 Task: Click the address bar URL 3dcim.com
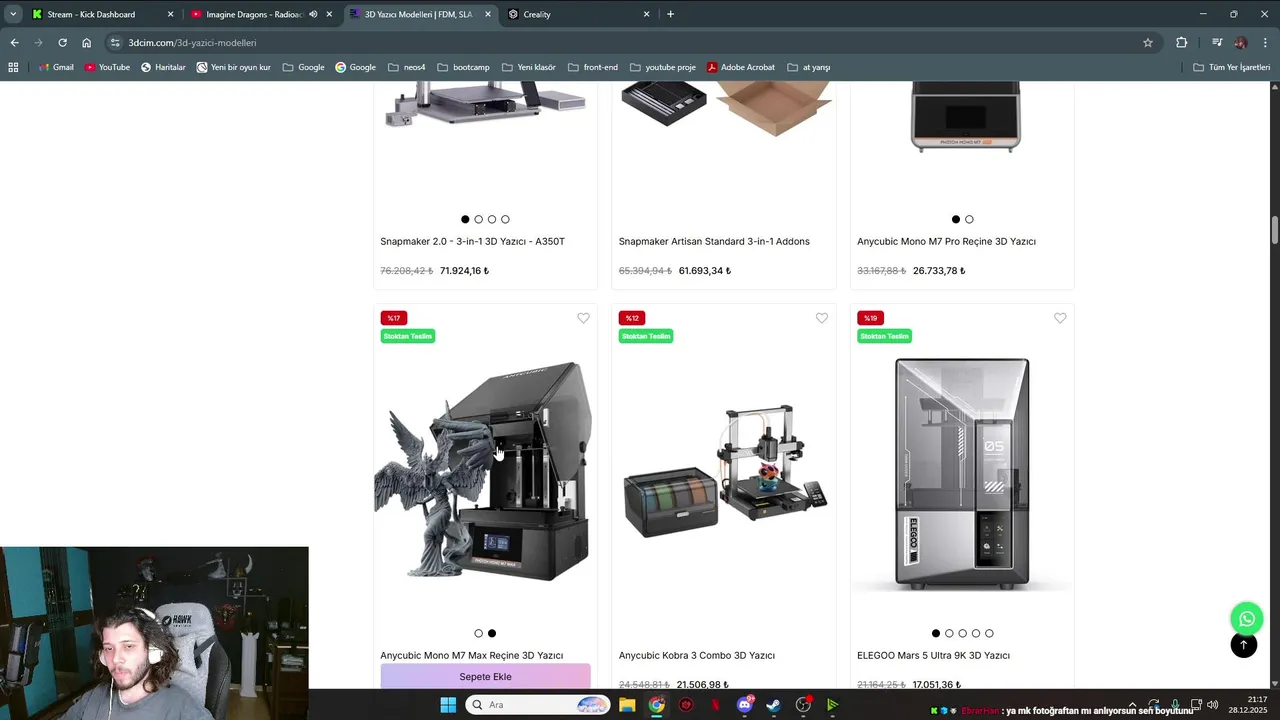[192, 43]
